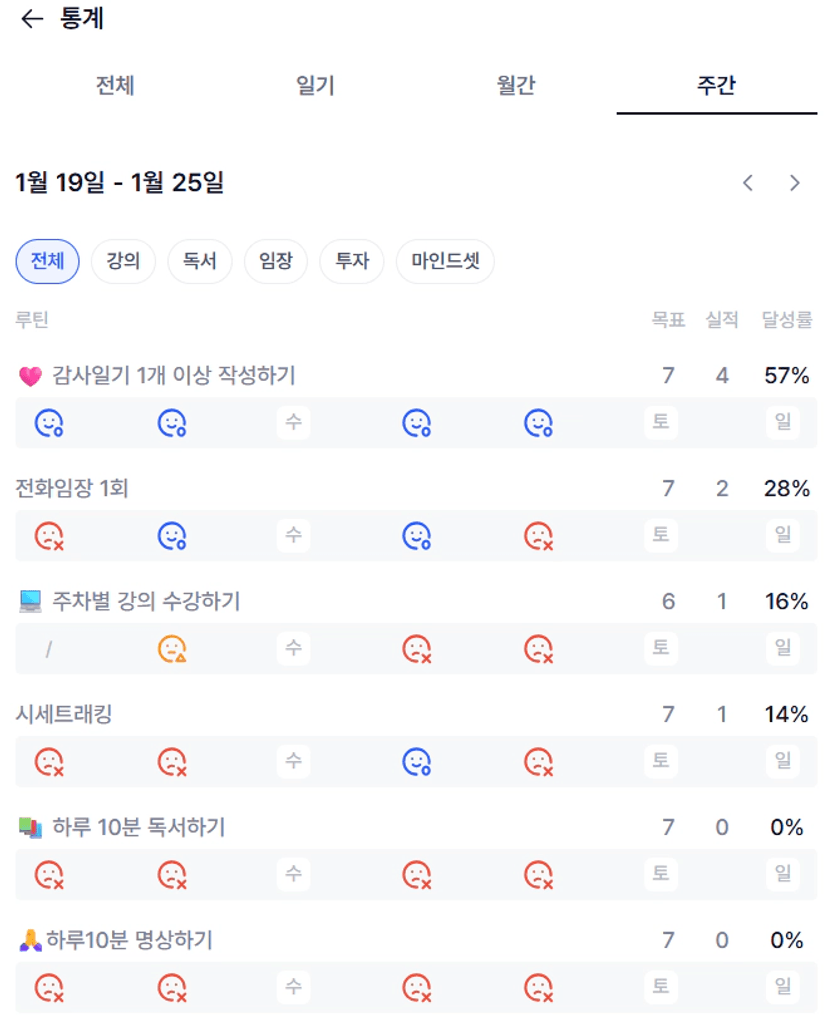Click the back arrow beside 통계
This screenshot has height=1035, width=827.
click(x=32, y=19)
